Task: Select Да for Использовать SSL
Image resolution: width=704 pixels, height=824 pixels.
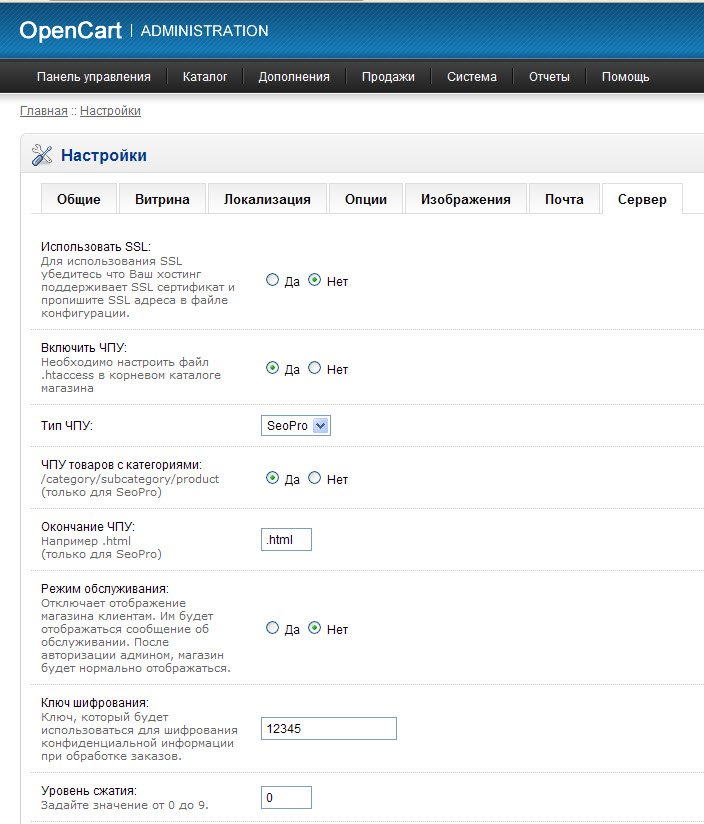Action: click(x=272, y=281)
